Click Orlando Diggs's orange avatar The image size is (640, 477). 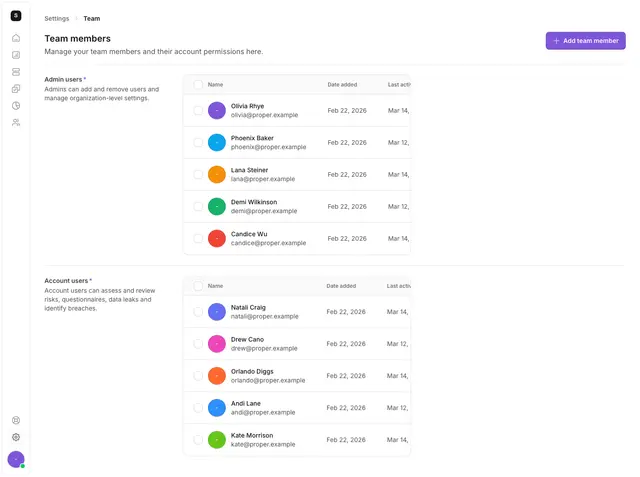coord(217,376)
